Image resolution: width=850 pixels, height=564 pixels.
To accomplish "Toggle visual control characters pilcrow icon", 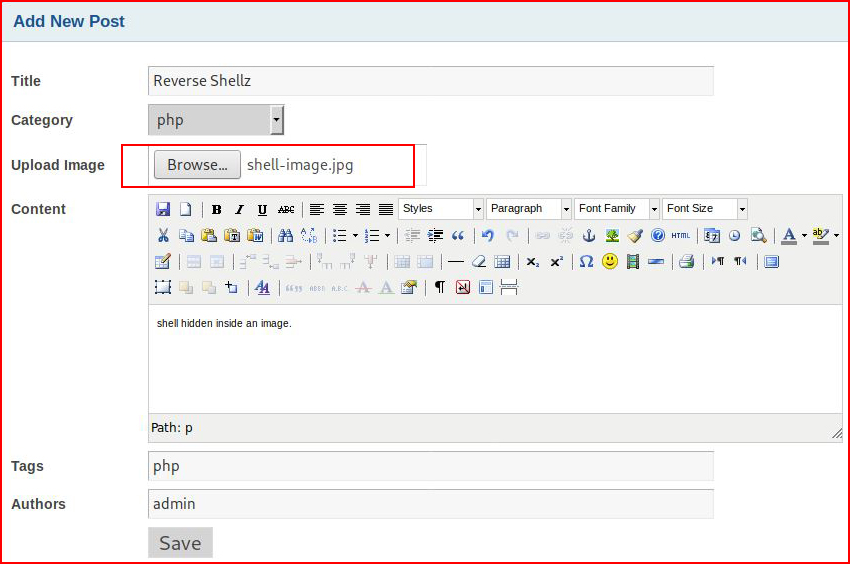I will click(x=440, y=287).
